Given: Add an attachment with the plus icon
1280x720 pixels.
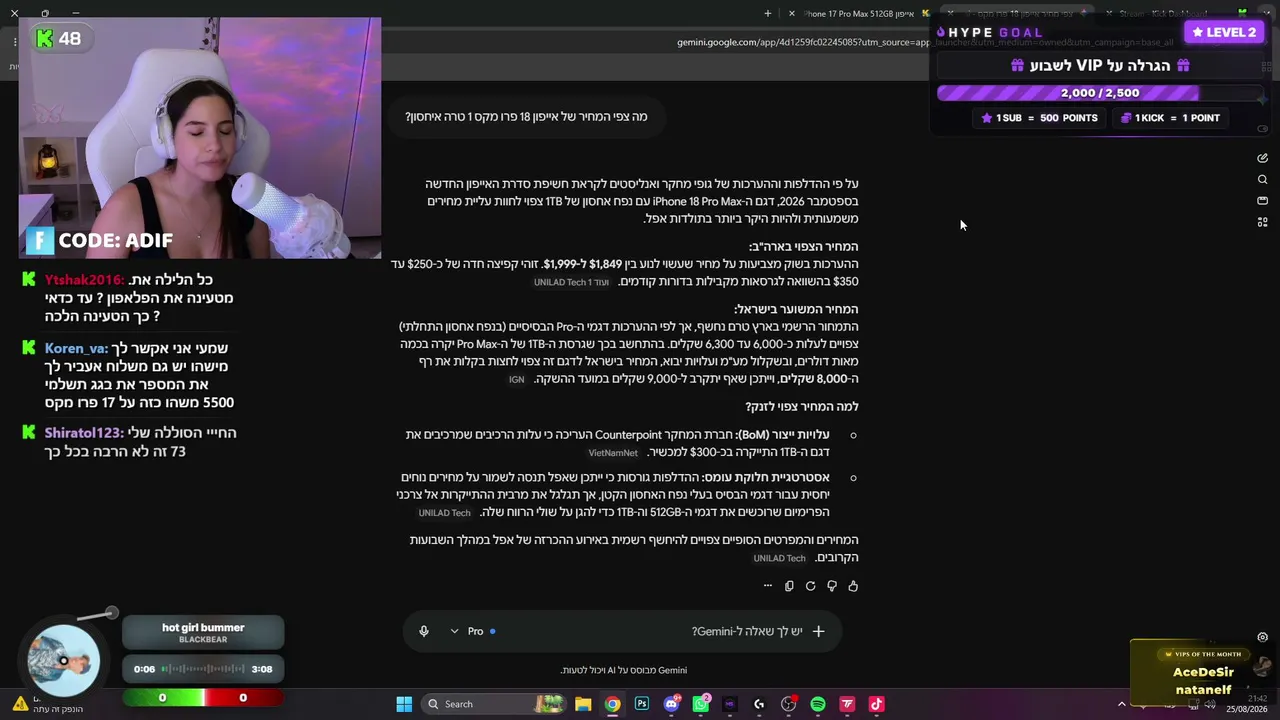Looking at the screenshot, I should coord(818,631).
